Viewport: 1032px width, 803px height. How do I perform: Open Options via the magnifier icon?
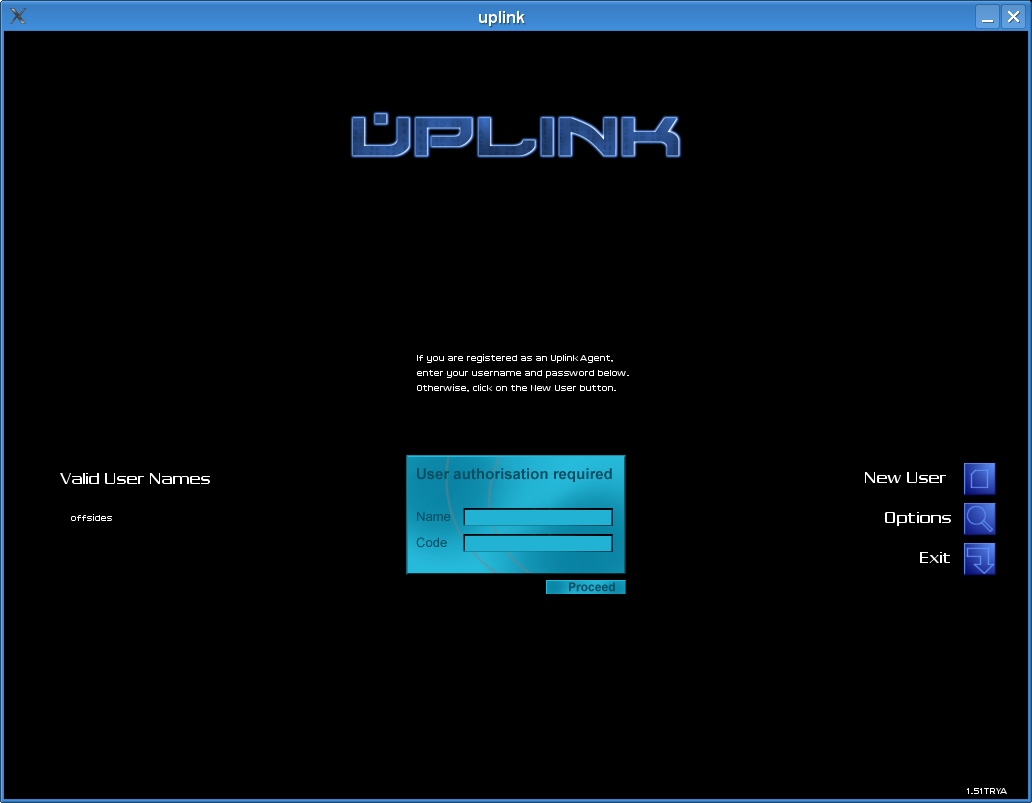coord(979,519)
